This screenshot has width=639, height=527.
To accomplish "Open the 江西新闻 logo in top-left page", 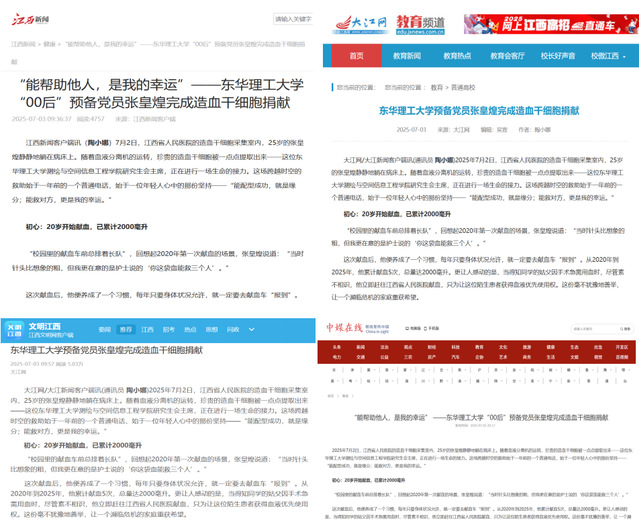I will tap(31, 19).
